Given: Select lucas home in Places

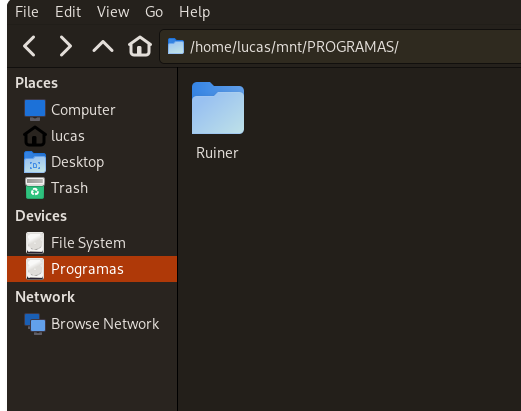Looking at the screenshot, I should [x=92, y=136].
